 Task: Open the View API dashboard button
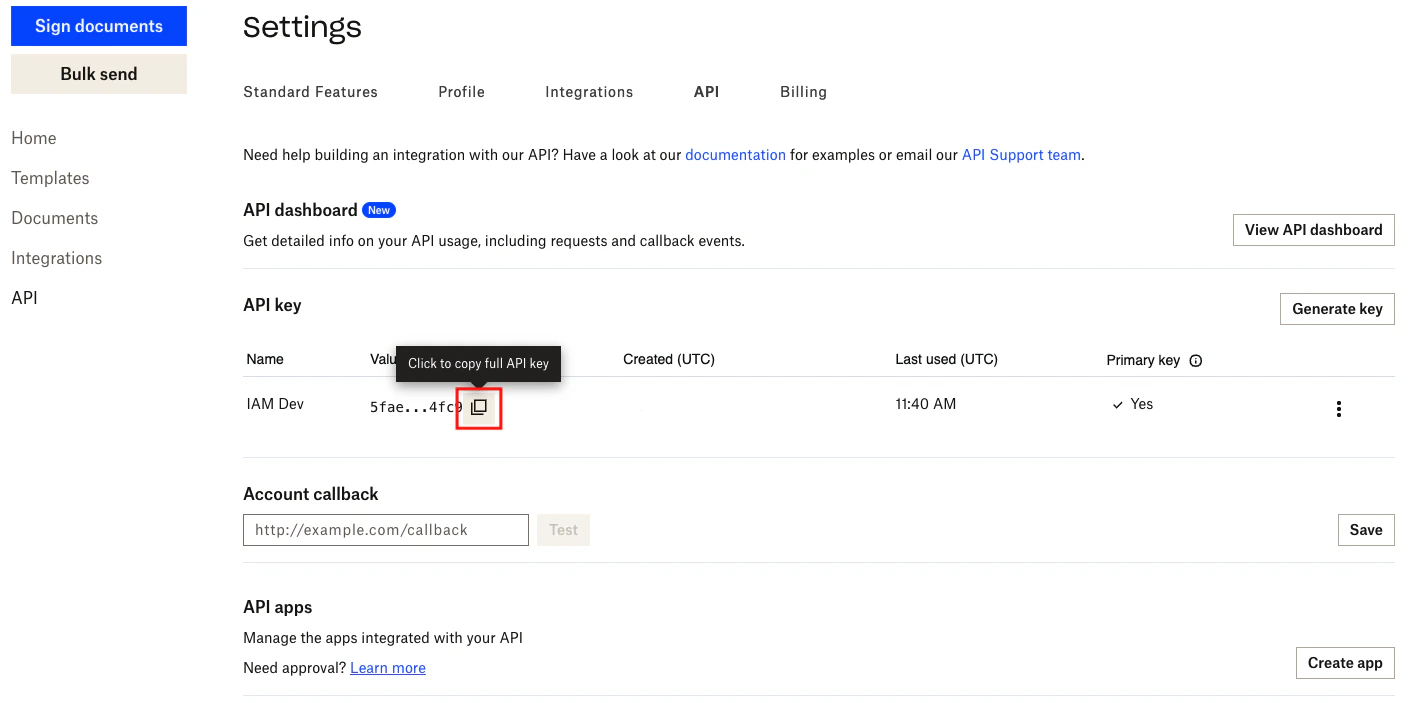coord(1313,229)
